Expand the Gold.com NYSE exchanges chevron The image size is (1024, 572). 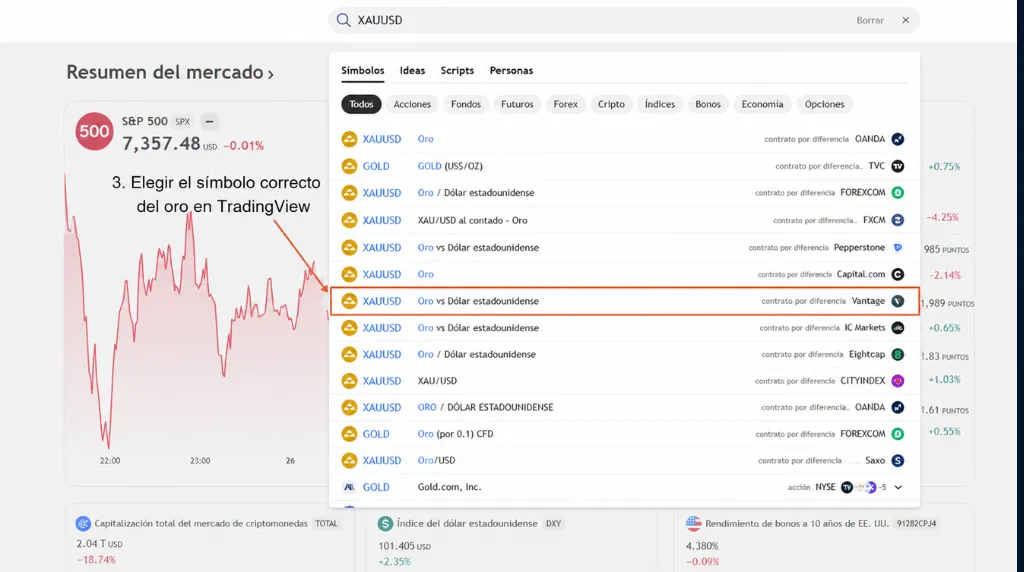898,487
